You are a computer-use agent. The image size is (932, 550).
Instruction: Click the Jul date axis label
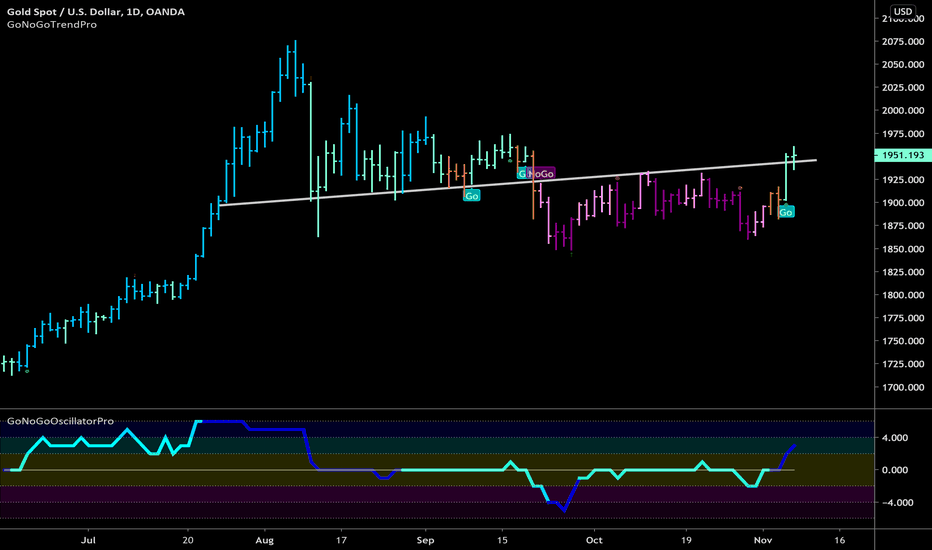click(x=88, y=540)
